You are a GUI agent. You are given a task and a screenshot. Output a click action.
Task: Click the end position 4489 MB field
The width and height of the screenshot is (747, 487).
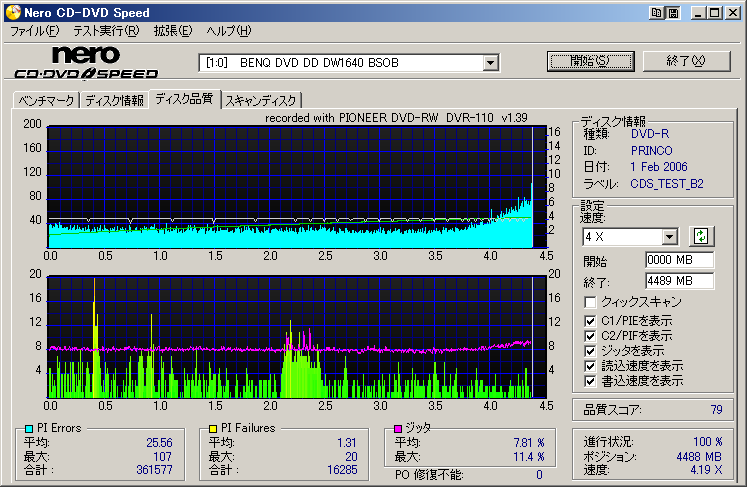(x=679, y=281)
